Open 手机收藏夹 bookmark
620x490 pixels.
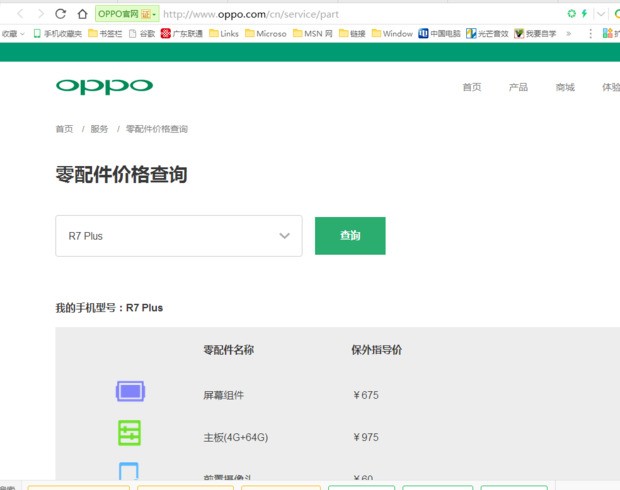58,34
